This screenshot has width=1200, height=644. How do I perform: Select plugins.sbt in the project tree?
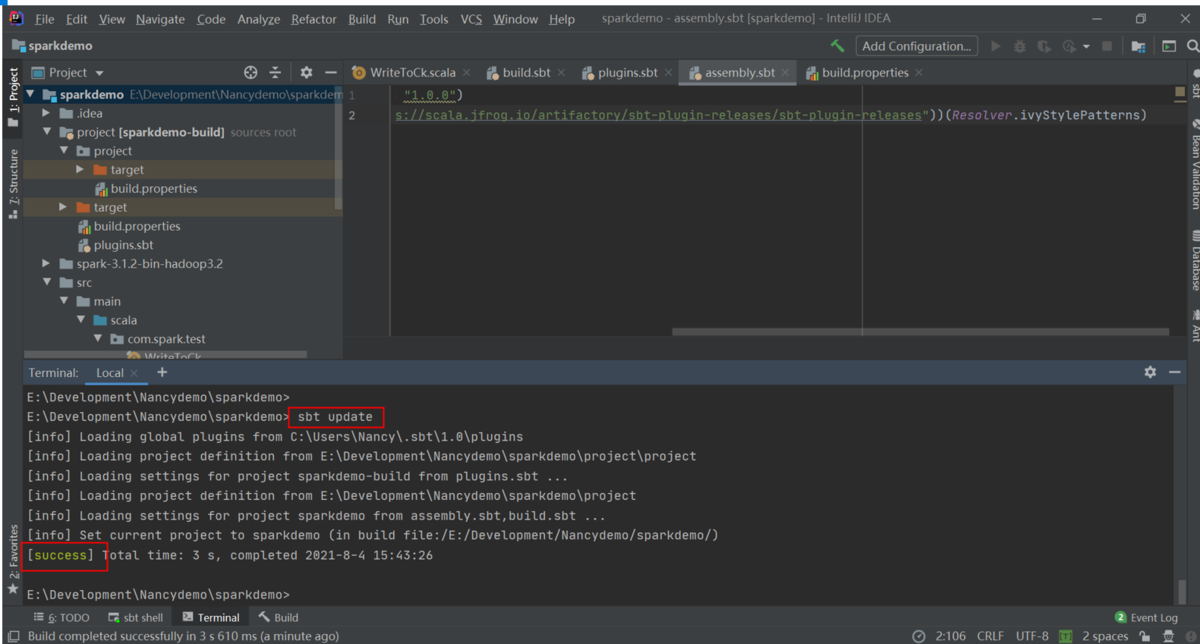[123, 245]
